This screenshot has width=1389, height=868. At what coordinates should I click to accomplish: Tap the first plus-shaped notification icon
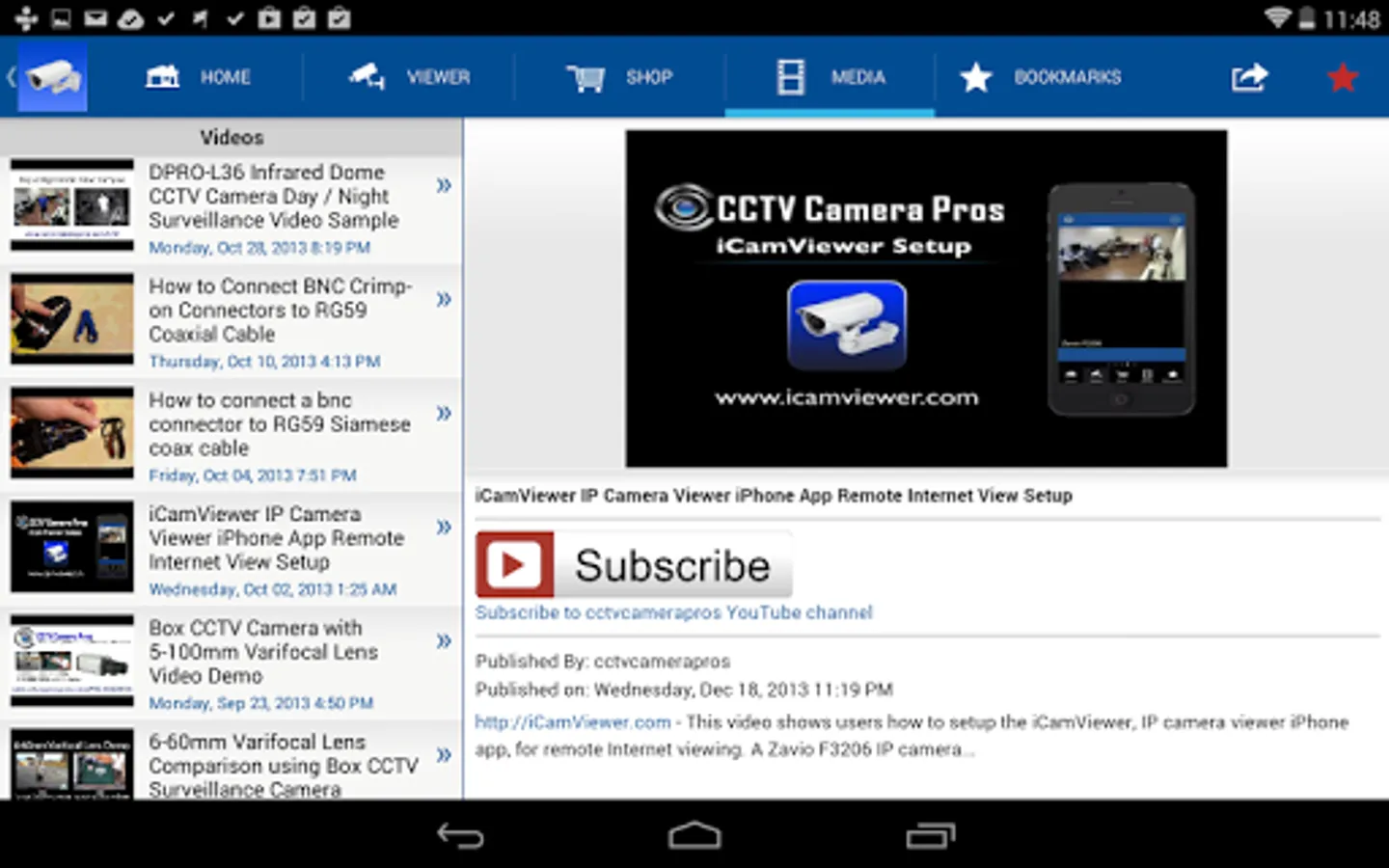[x=26, y=18]
